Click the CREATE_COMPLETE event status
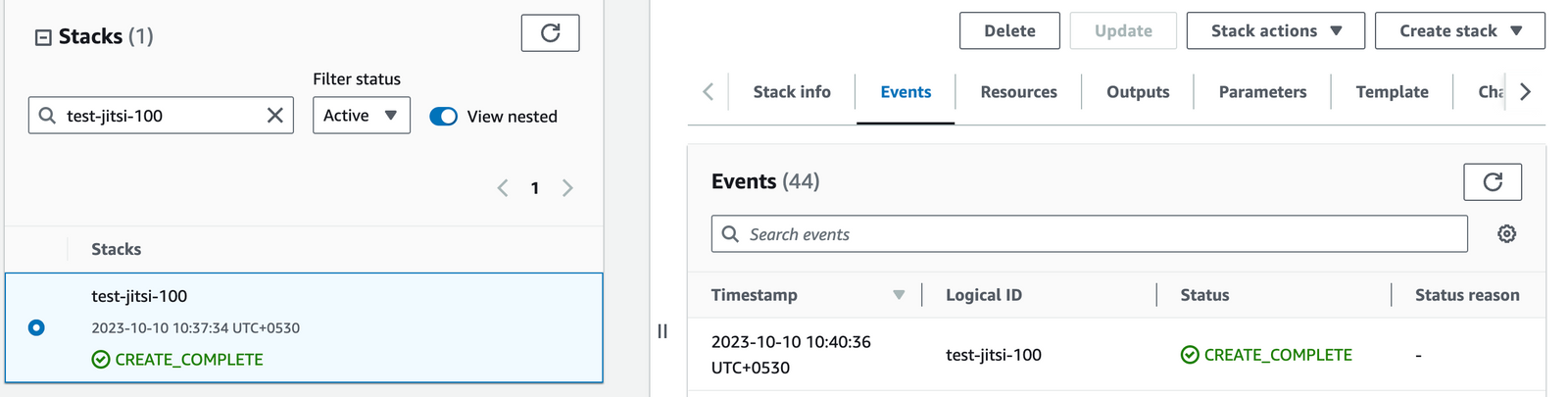This screenshot has width=1568, height=397. click(1266, 355)
